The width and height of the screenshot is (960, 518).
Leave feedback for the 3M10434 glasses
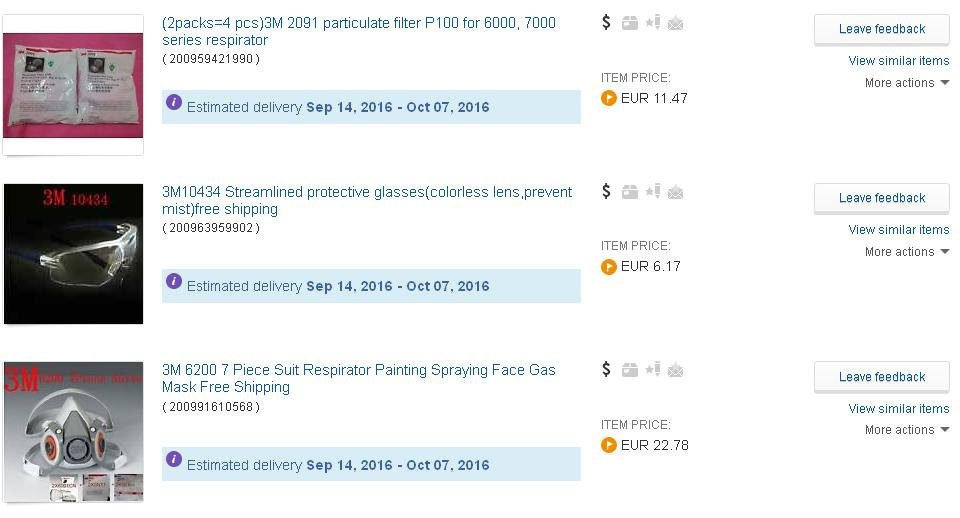(882, 198)
